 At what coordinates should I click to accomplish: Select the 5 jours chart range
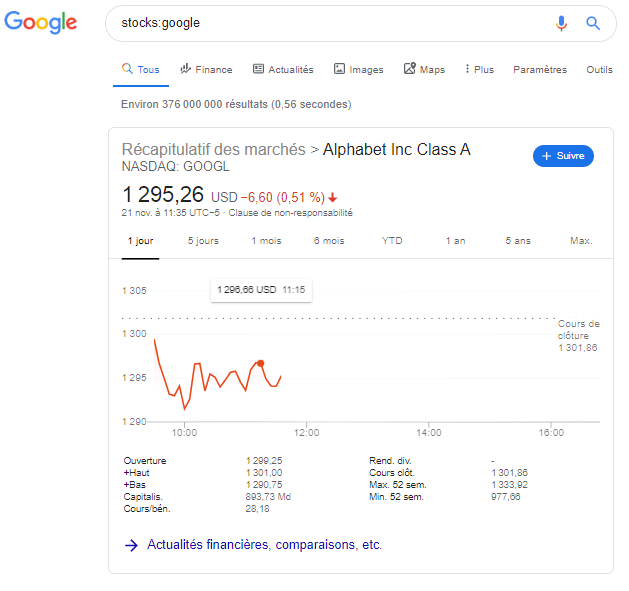click(x=203, y=241)
